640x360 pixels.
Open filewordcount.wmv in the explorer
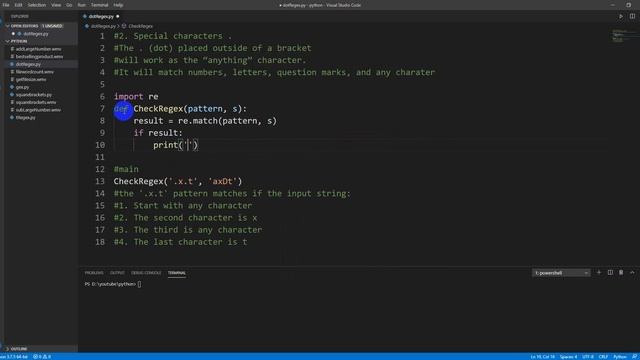pos(34,72)
